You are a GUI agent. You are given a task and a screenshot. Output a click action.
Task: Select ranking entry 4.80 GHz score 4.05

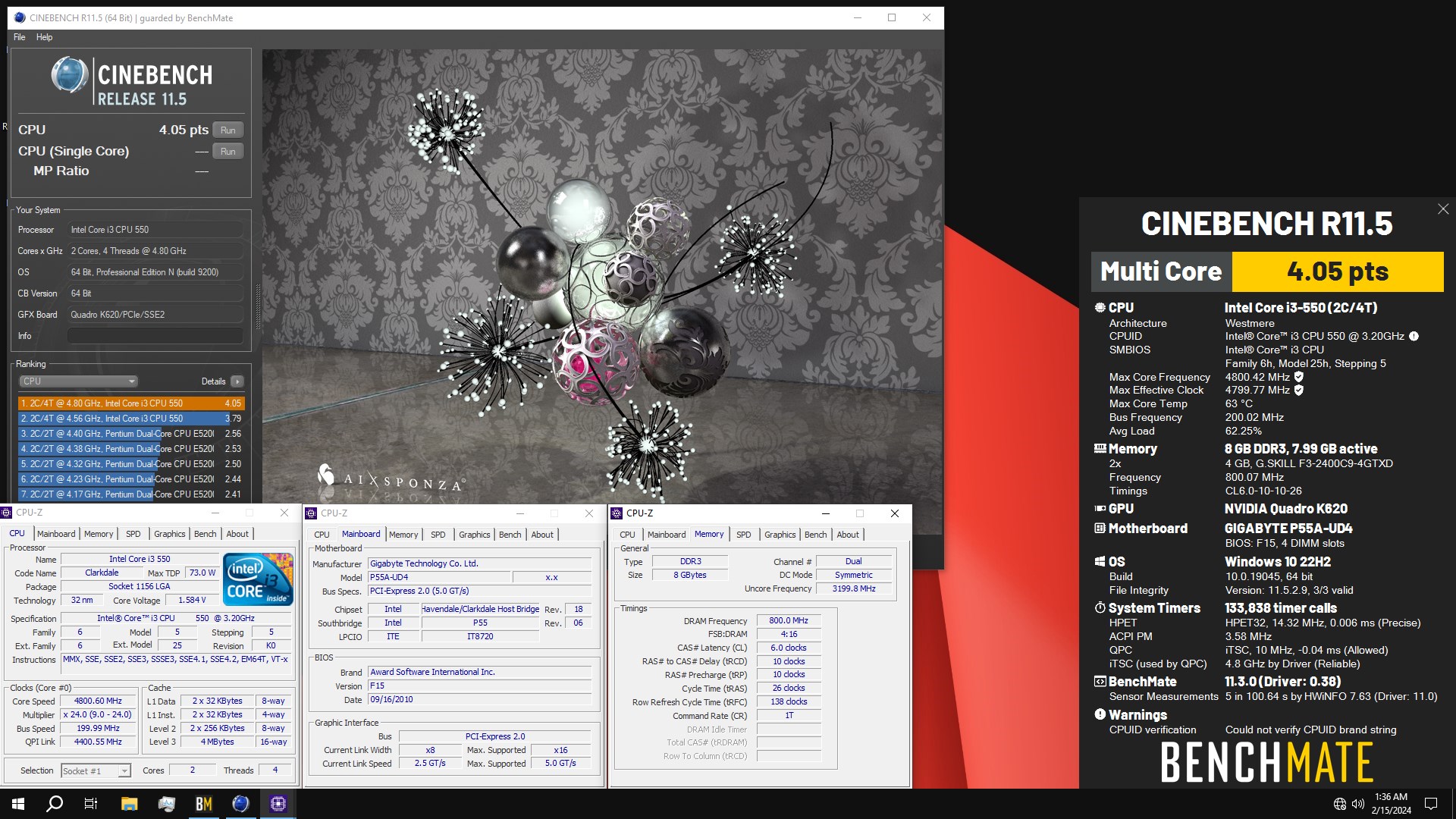pyautogui.click(x=131, y=403)
